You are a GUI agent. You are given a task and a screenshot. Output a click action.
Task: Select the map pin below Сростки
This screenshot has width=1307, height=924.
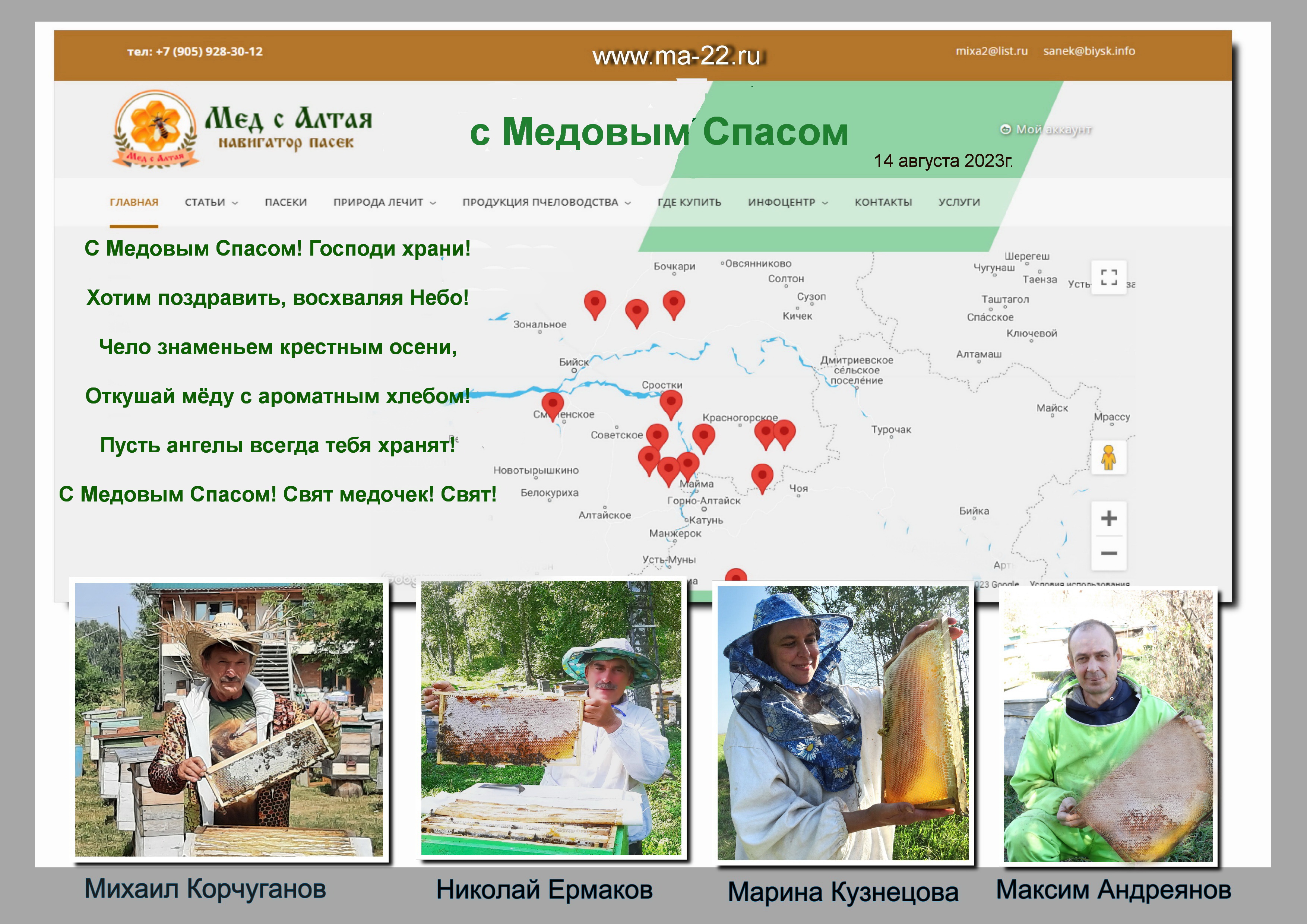click(x=671, y=405)
